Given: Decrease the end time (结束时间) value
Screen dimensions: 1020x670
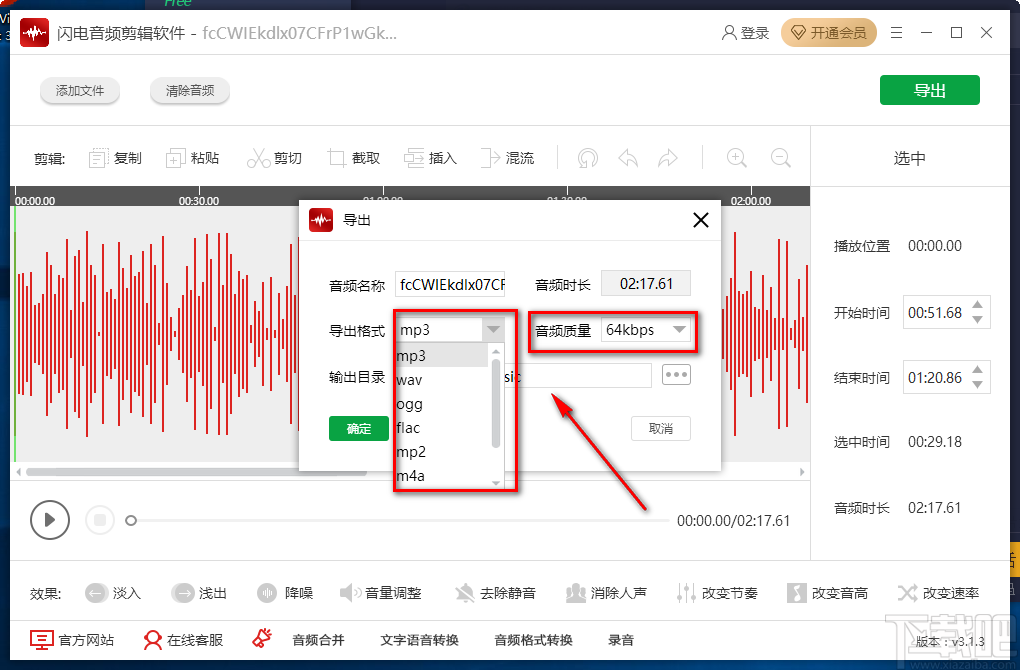Looking at the screenshot, I should pyautogui.click(x=977, y=384).
